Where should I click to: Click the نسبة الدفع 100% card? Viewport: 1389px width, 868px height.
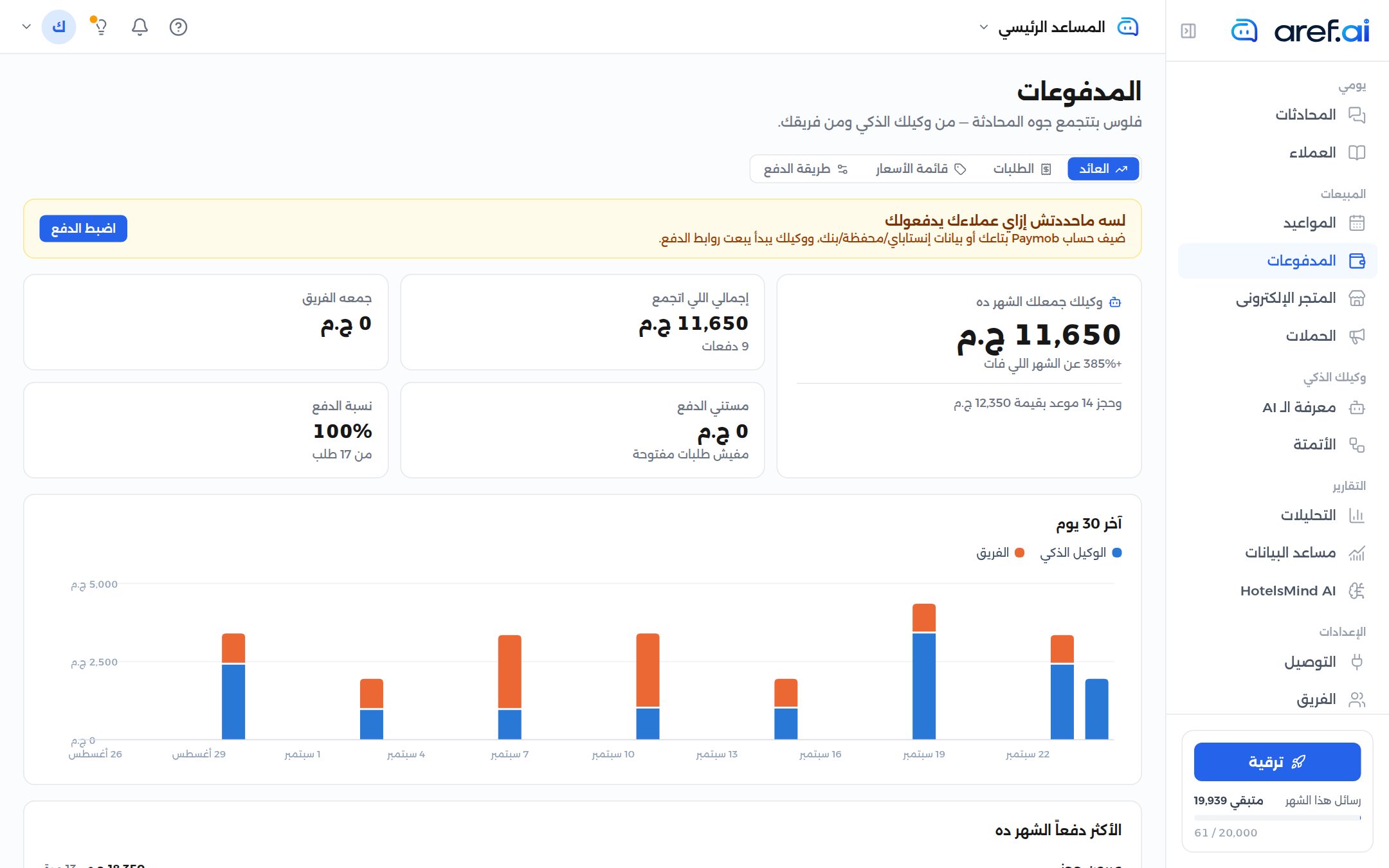pyautogui.click(x=206, y=430)
